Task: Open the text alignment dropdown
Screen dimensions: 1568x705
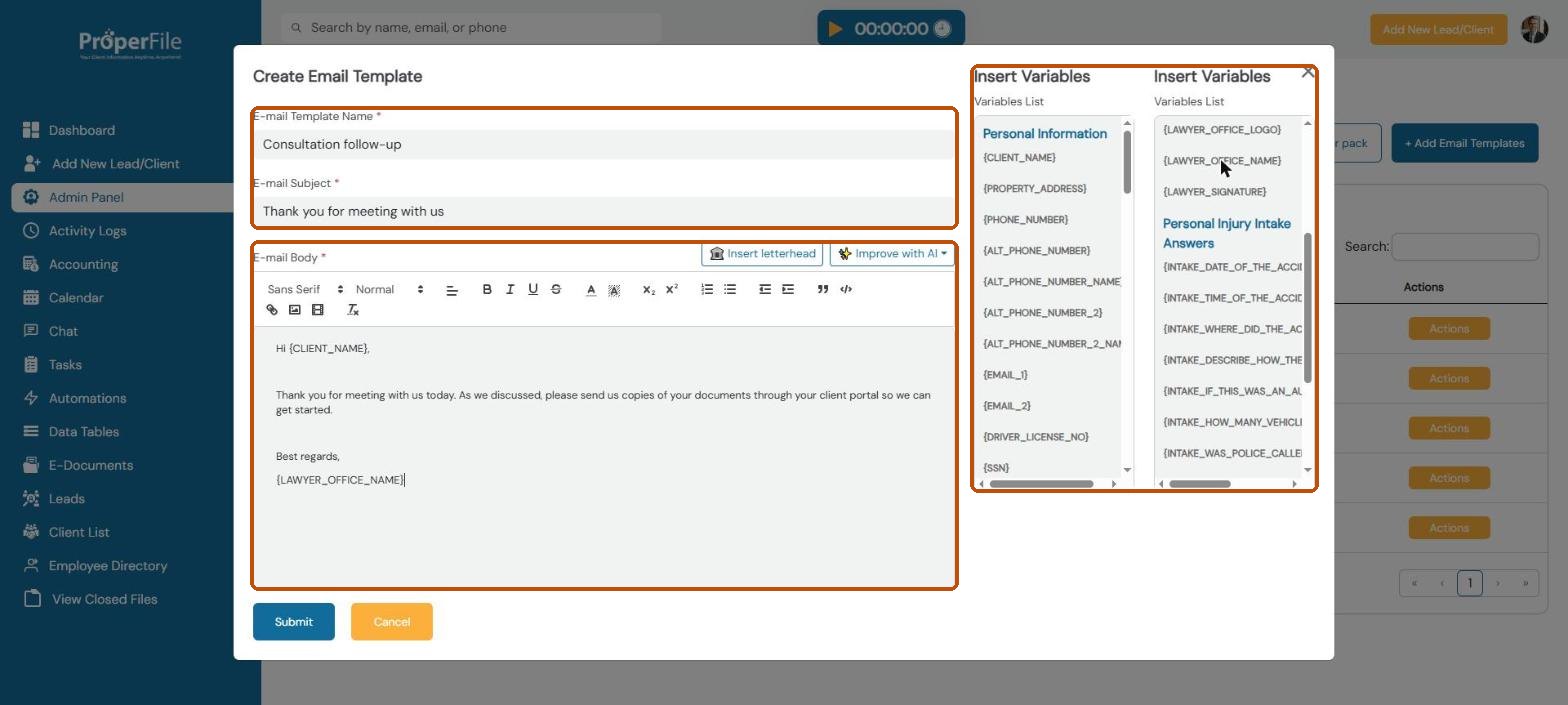Action: coord(452,290)
